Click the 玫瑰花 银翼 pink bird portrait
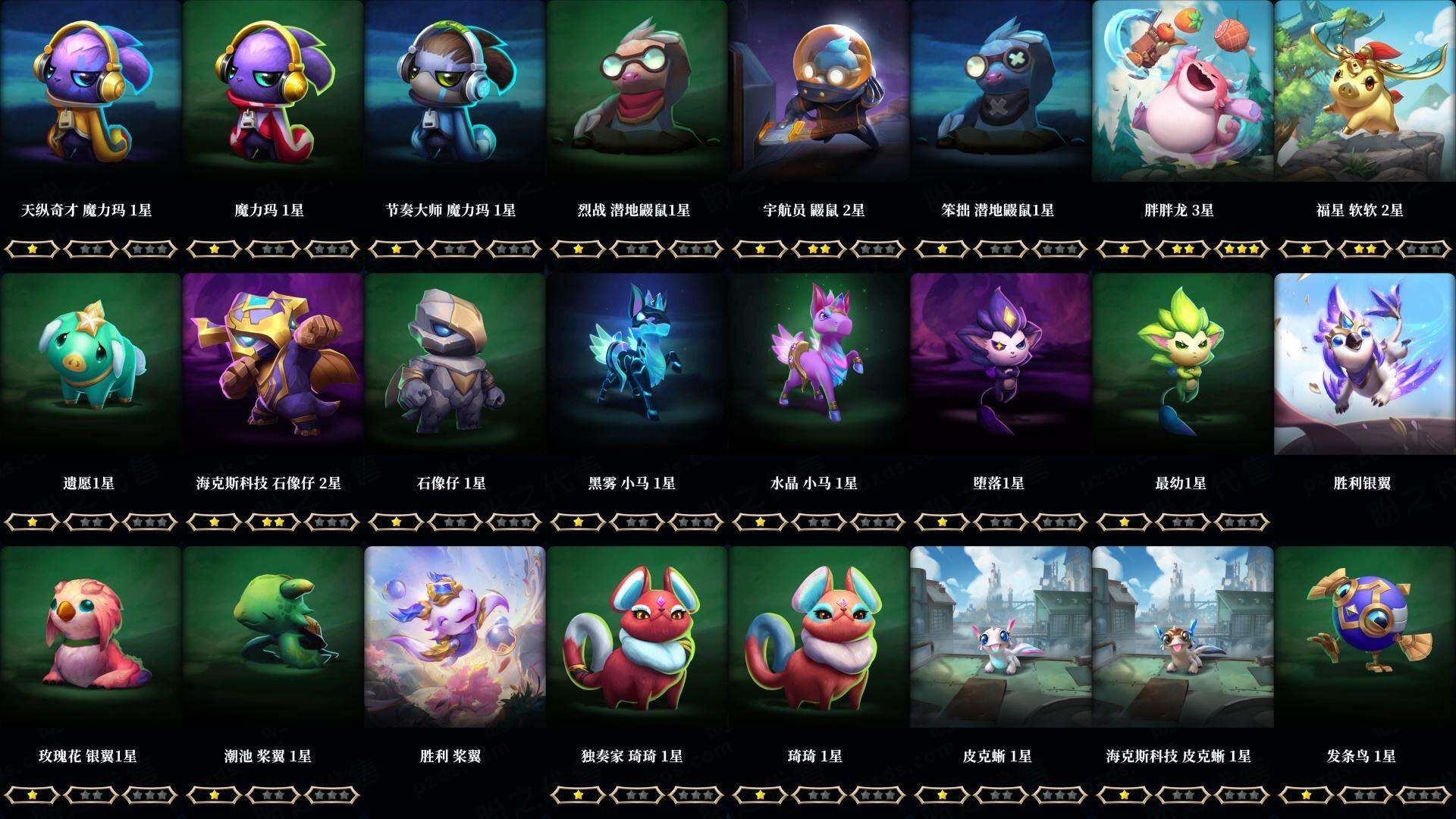The height and width of the screenshot is (819, 1456). [x=90, y=637]
